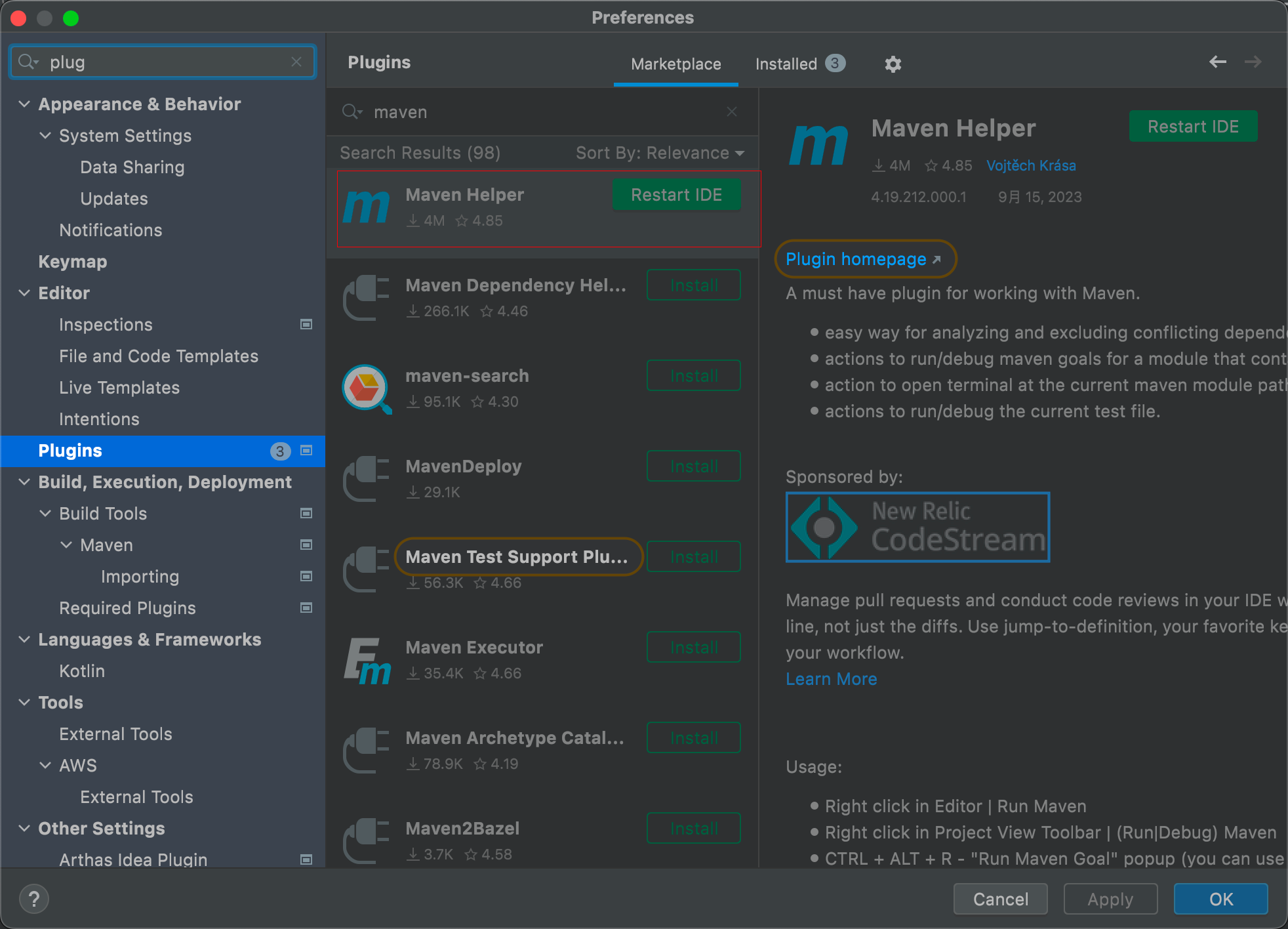Click the back navigation arrow
Image resolution: width=1288 pixels, height=929 pixels.
point(1217,62)
